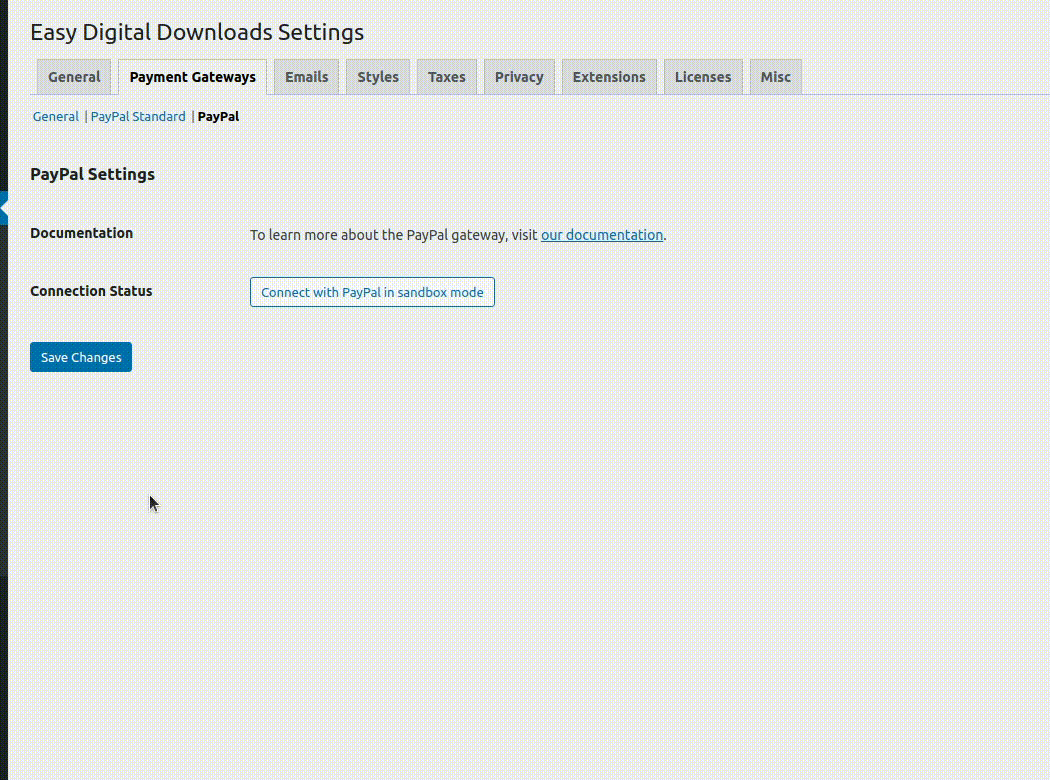Click the PayPal Settings section heading
The width and height of the screenshot is (1050, 780).
[x=92, y=174]
